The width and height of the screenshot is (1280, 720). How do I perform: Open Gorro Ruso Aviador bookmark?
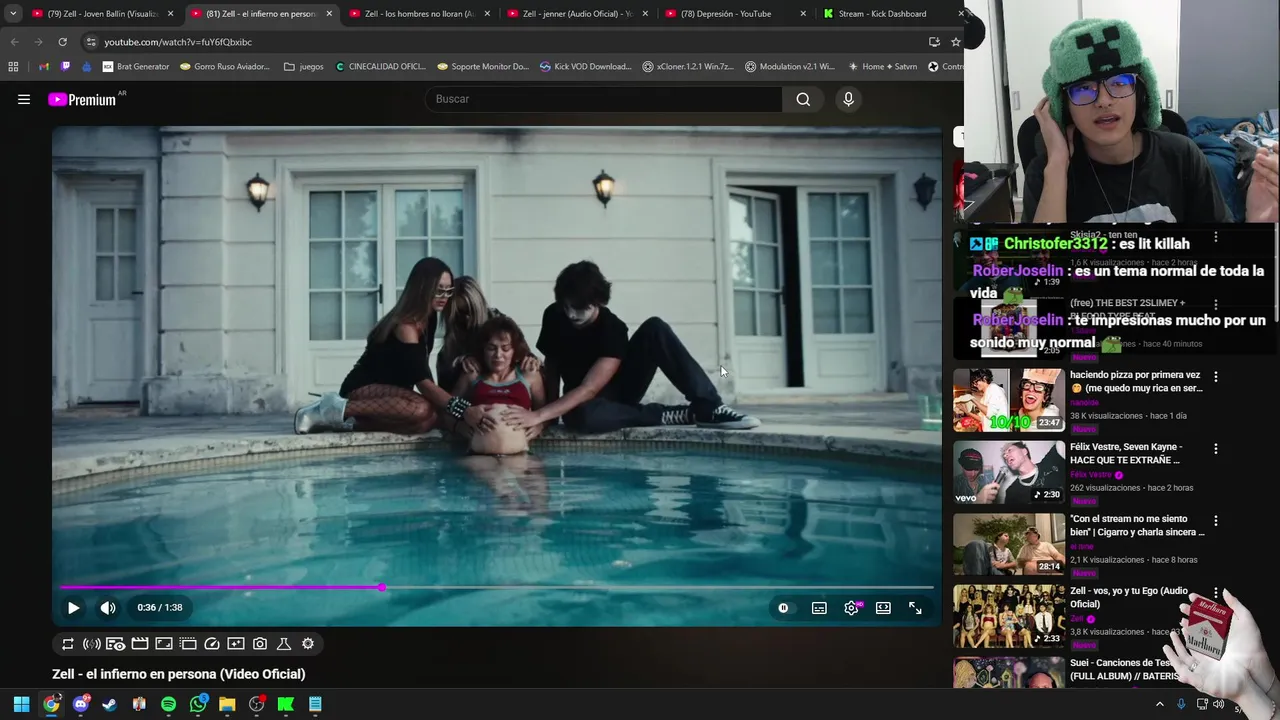(x=225, y=67)
